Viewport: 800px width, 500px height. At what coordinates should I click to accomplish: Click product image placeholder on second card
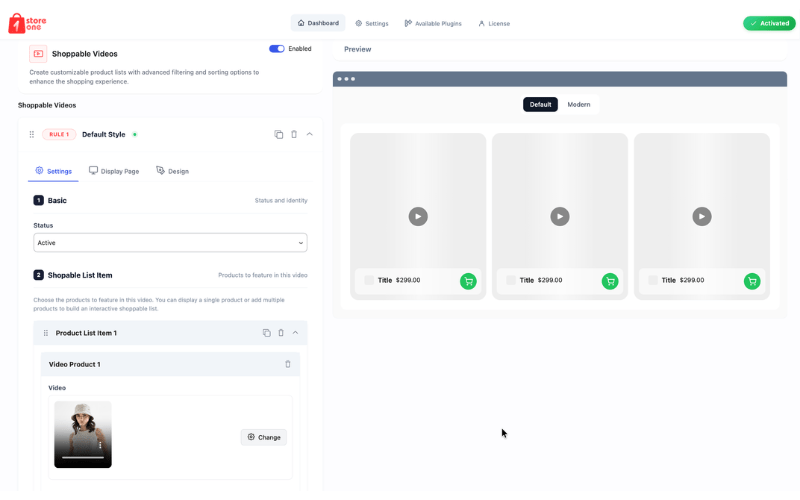(511, 280)
